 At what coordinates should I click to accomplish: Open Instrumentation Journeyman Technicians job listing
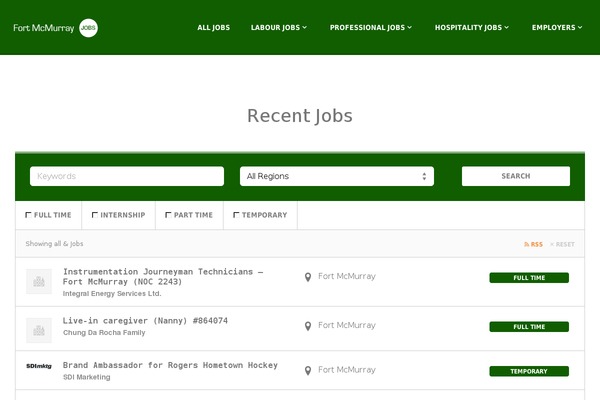pyautogui.click(x=163, y=277)
